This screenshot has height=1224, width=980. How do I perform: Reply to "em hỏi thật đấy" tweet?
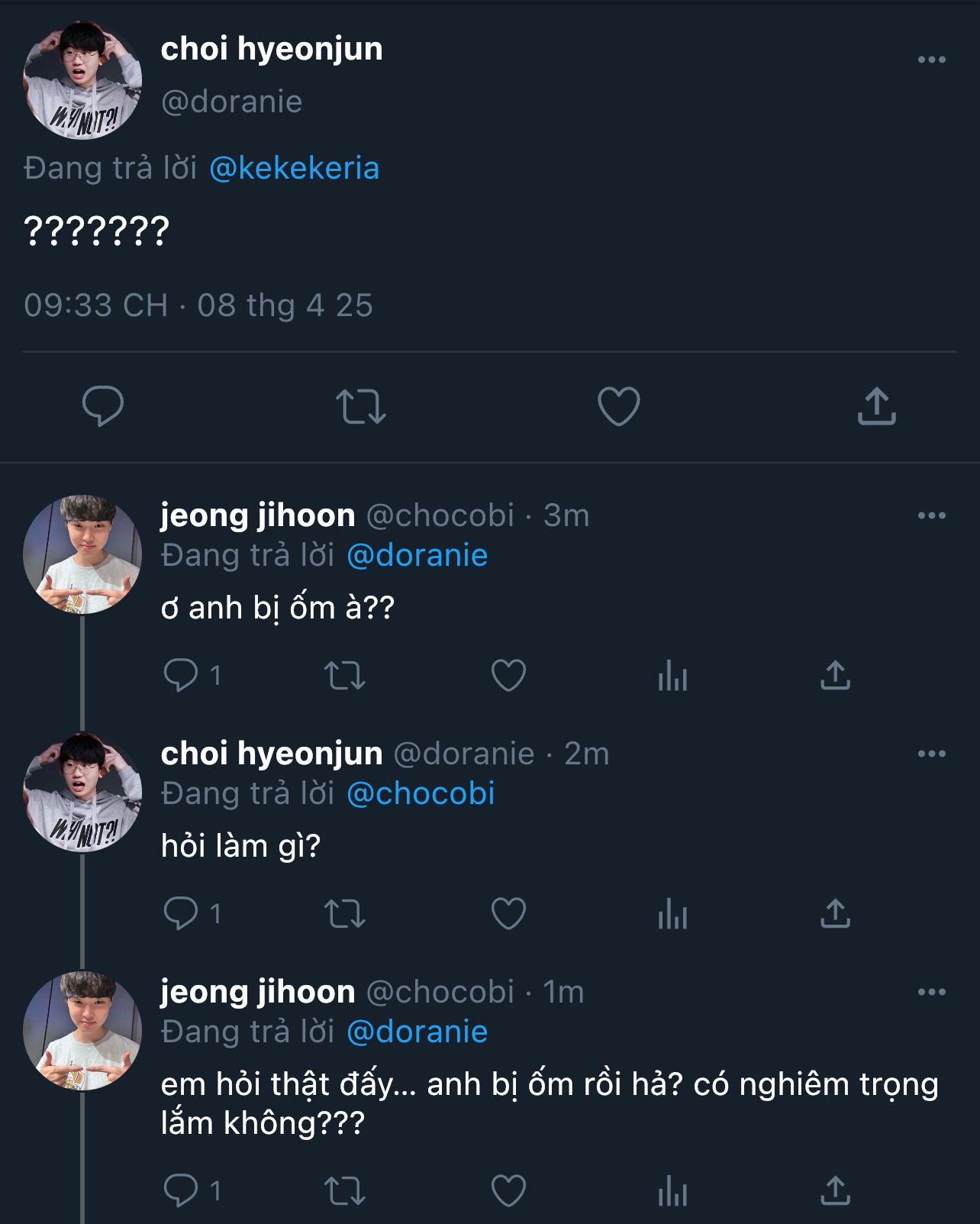[x=181, y=1190]
